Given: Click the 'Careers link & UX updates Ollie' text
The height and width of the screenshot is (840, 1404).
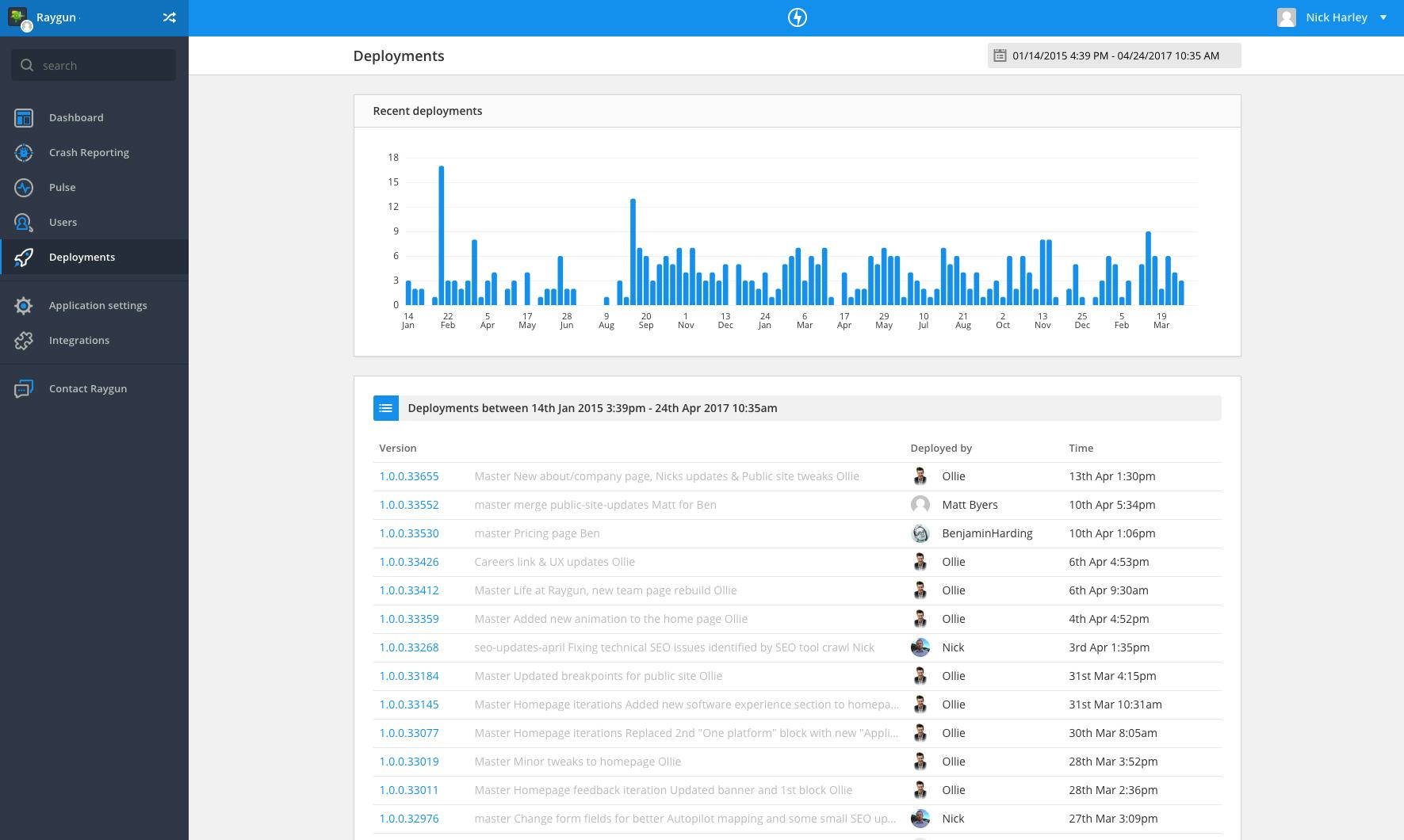Looking at the screenshot, I should pos(554,562).
